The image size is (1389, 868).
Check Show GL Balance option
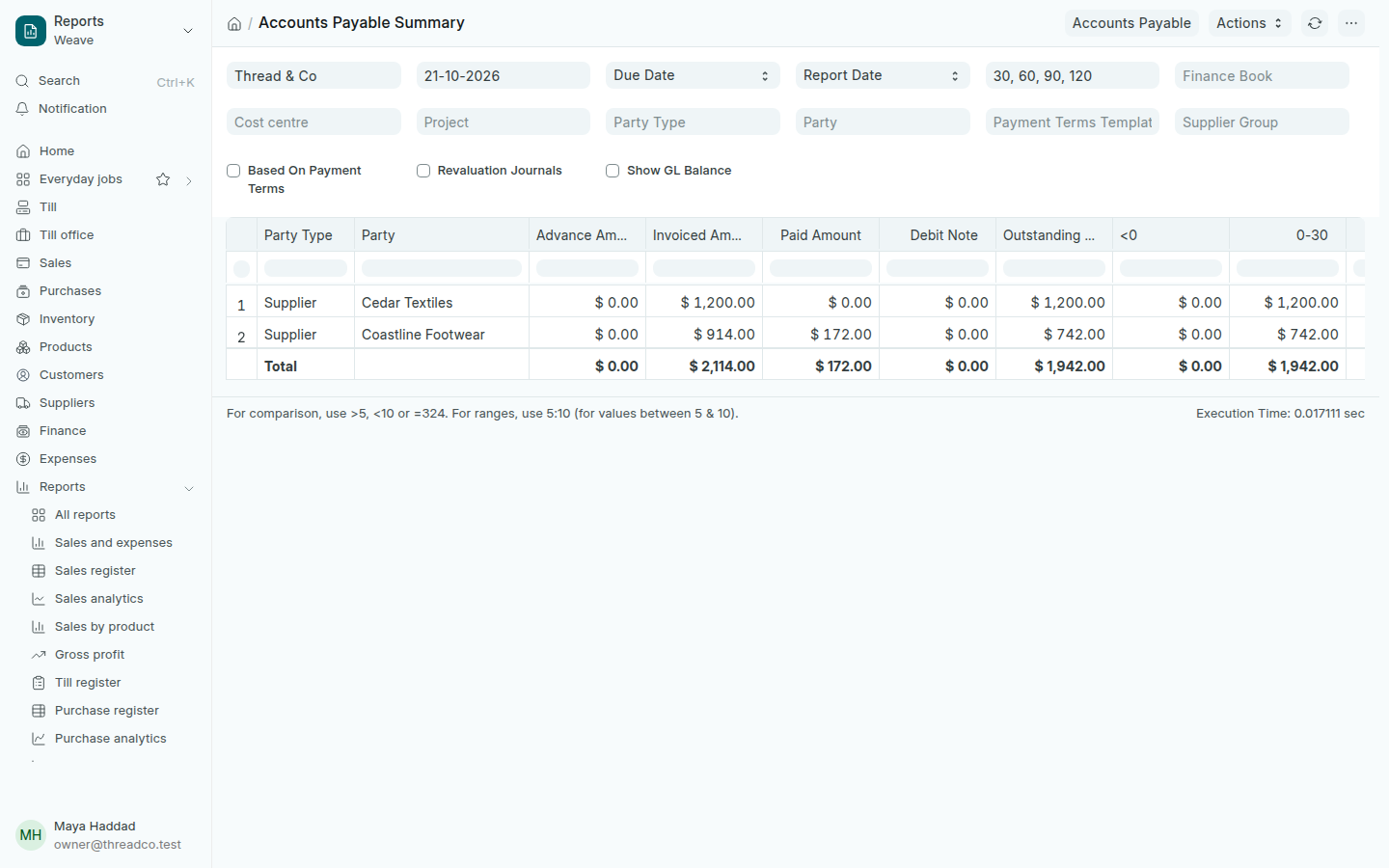click(613, 171)
